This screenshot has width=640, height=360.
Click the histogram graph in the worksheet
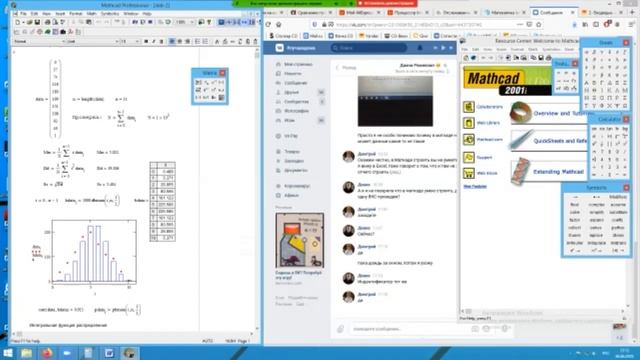click(94, 251)
